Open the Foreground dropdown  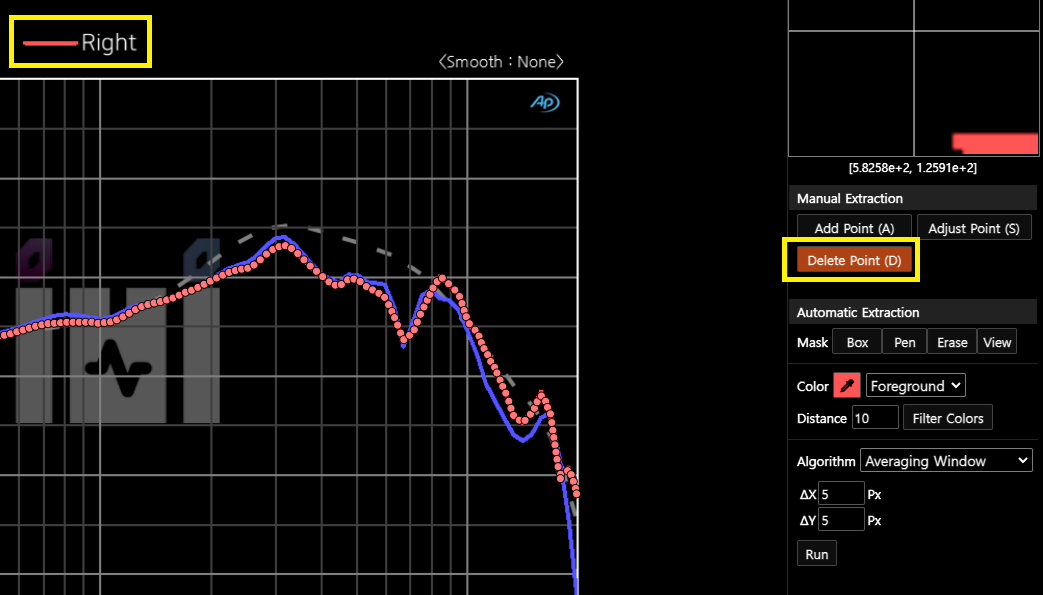[916, 385]
